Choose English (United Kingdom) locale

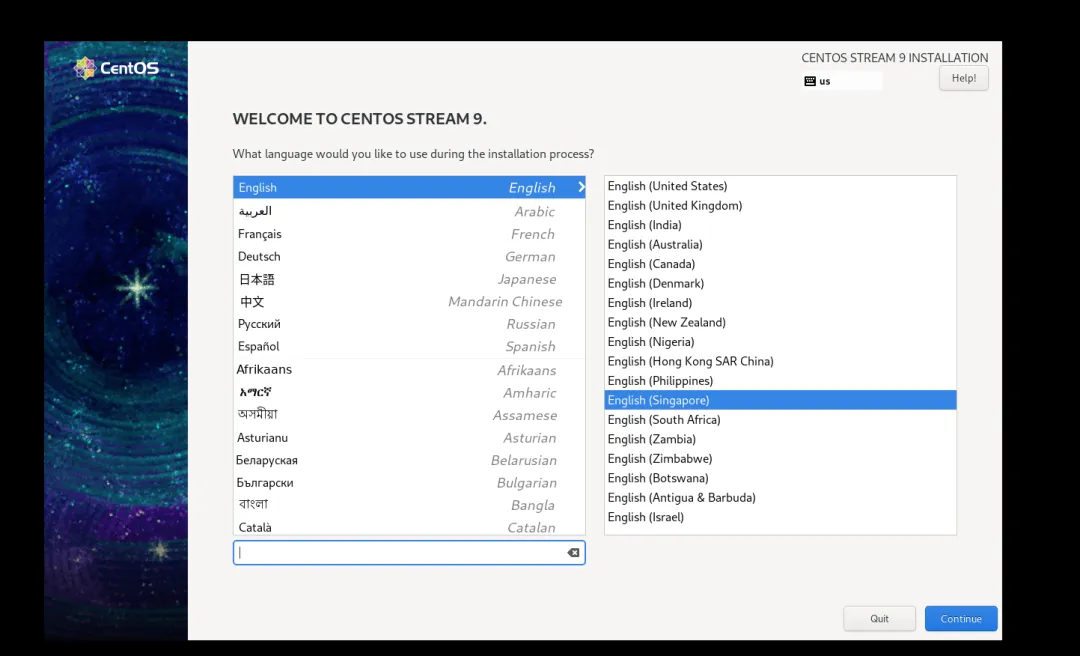780,205
